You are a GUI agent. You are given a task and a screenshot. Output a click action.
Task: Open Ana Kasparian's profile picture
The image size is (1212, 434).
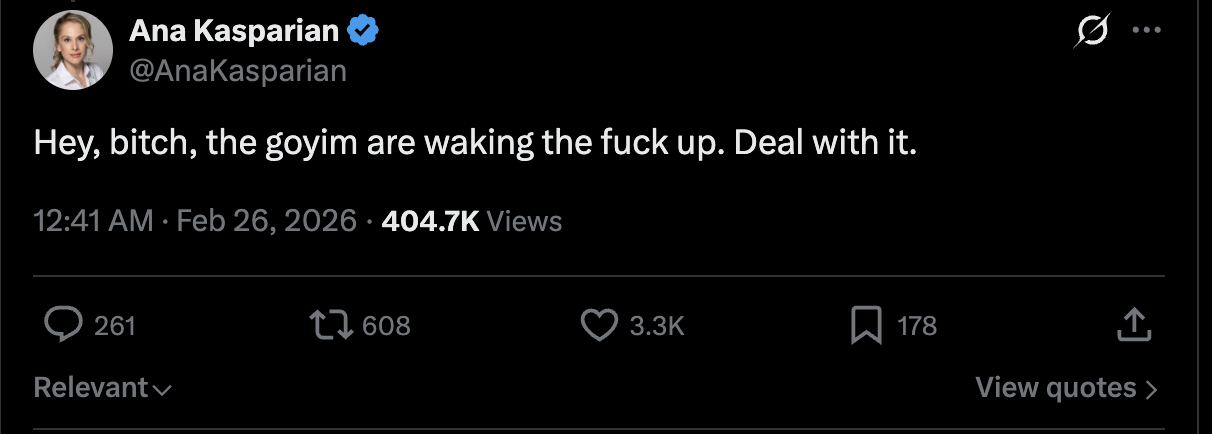[72, 50]
